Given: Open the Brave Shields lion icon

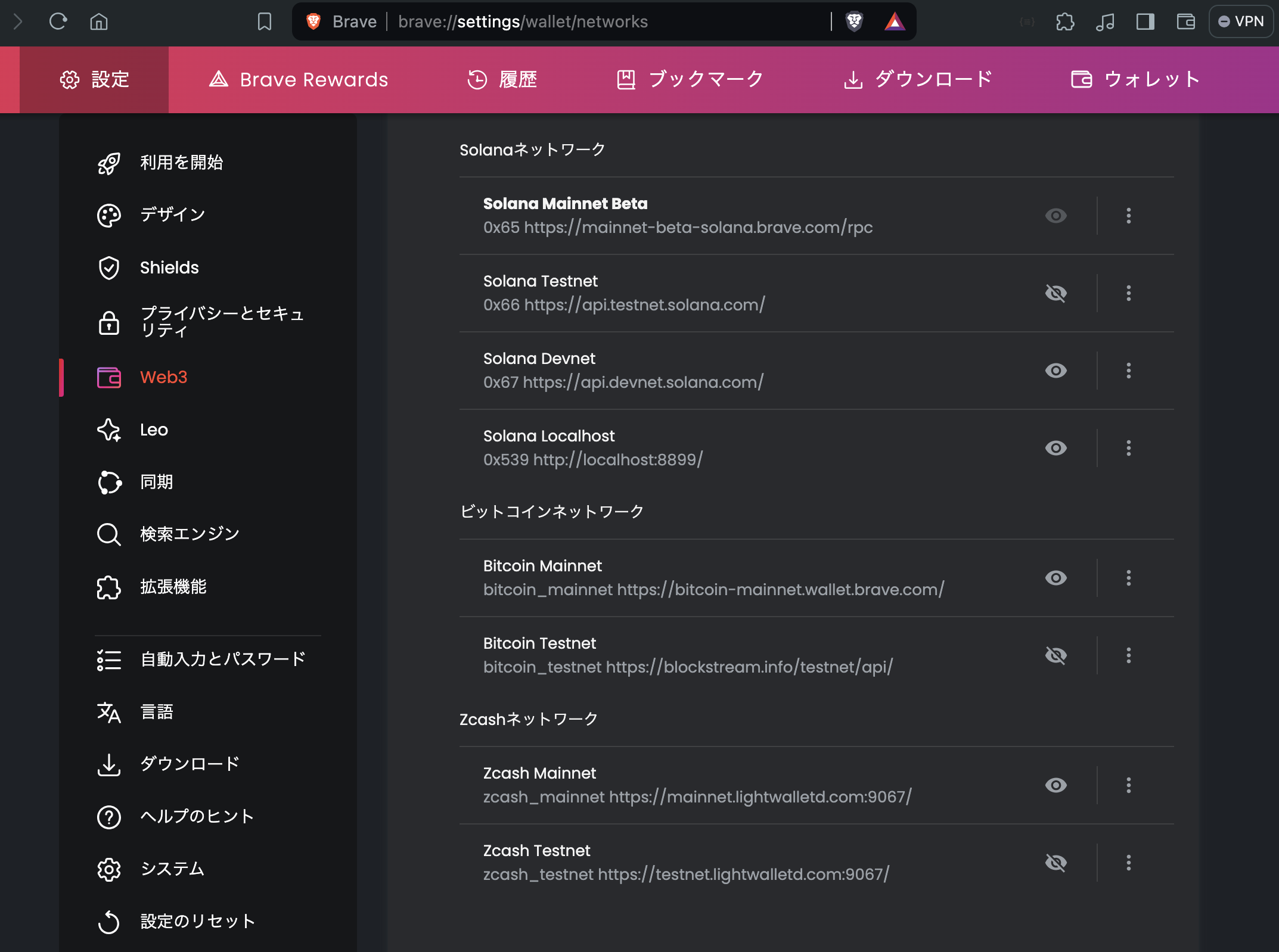Looking at the screenshot, I should coord(854,22).
